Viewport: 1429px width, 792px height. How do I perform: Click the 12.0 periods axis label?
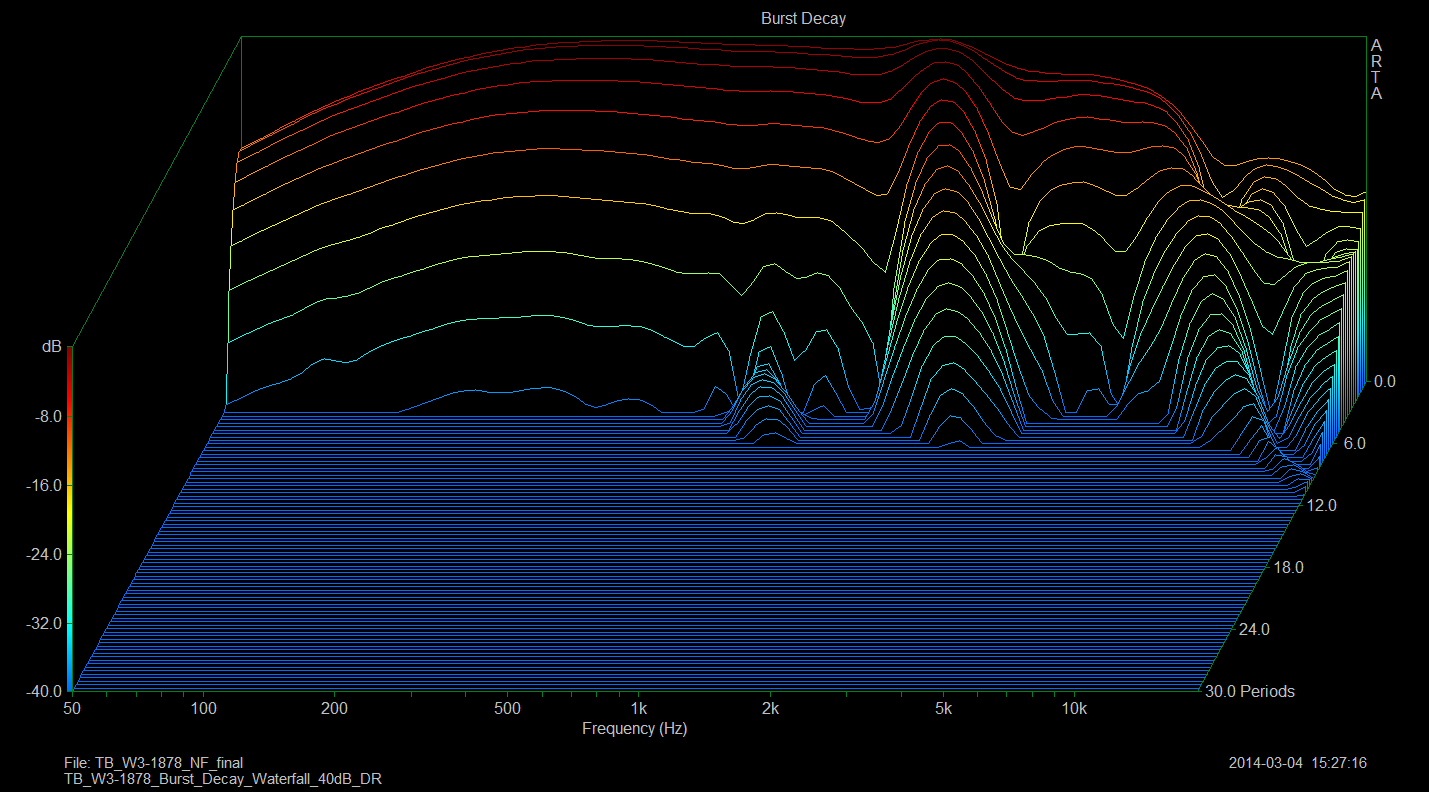(x=1321, y=506)
